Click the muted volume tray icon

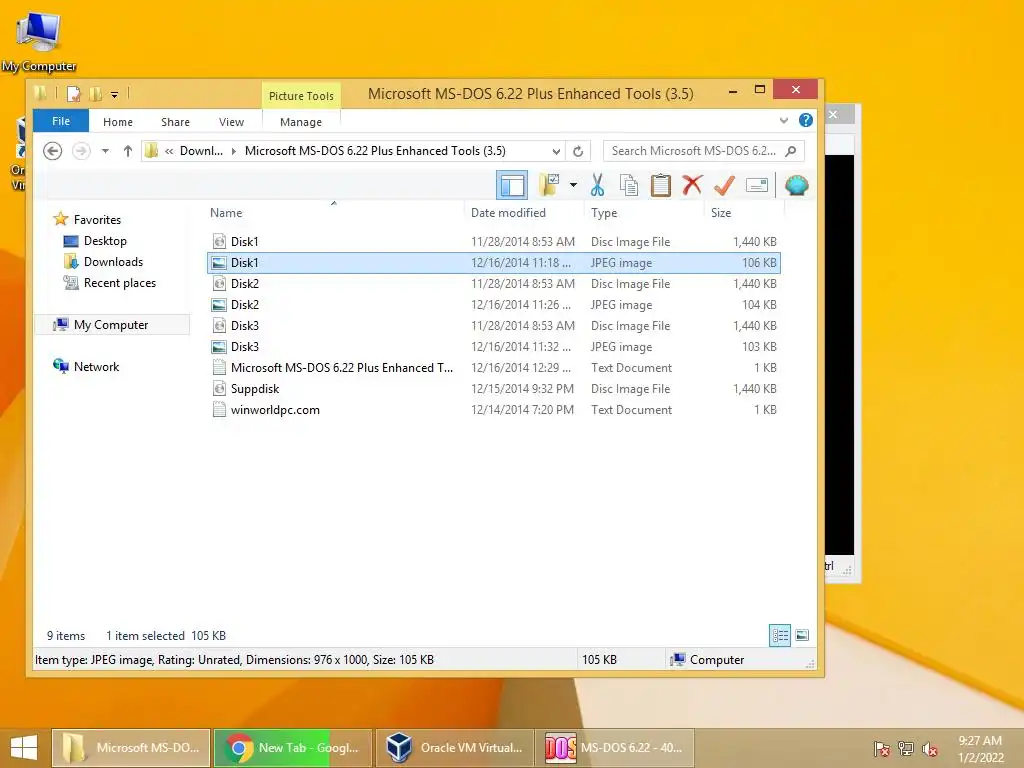(x=930, y=749)
